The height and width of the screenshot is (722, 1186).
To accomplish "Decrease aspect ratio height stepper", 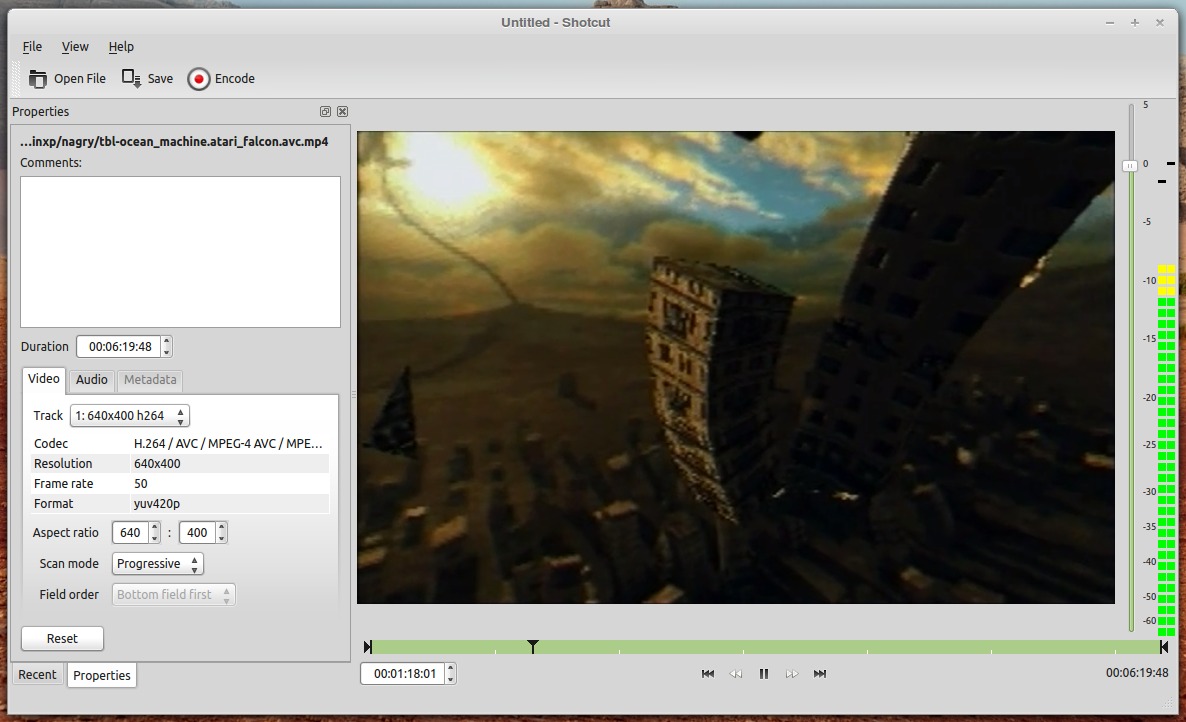I will coord(222,538).
